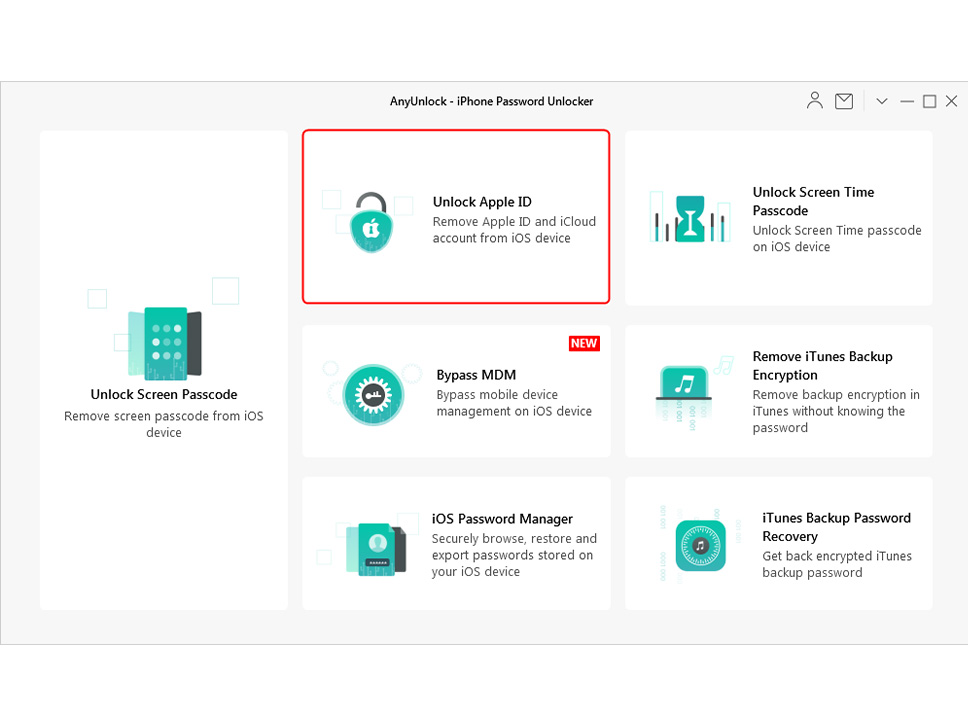Click 'Unlock Screen Time passcode on iOS device' text
This screenshot has height=726, width=968.
click(x=837, y=238)
